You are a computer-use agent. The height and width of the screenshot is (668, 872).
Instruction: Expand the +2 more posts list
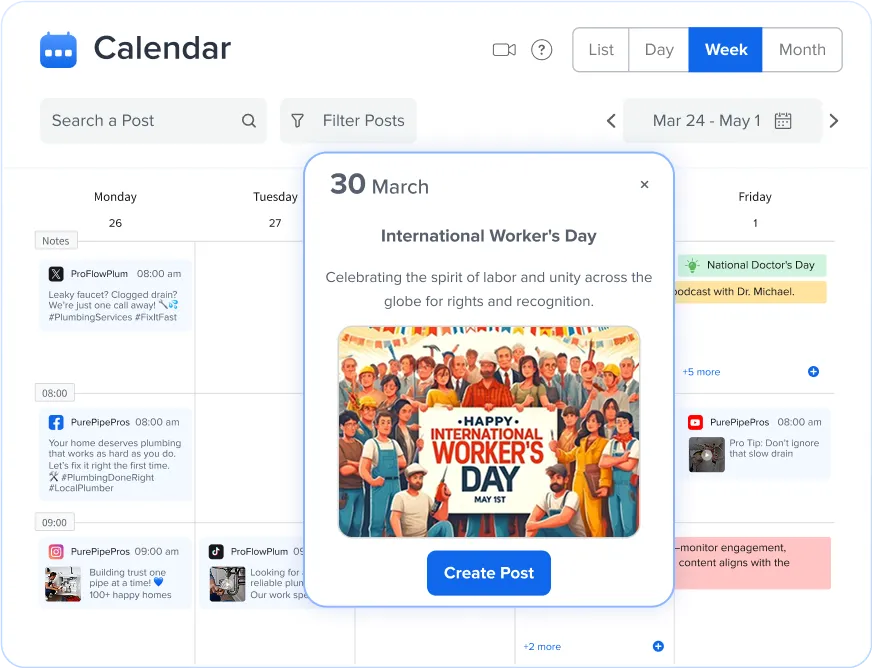(540, 646)
